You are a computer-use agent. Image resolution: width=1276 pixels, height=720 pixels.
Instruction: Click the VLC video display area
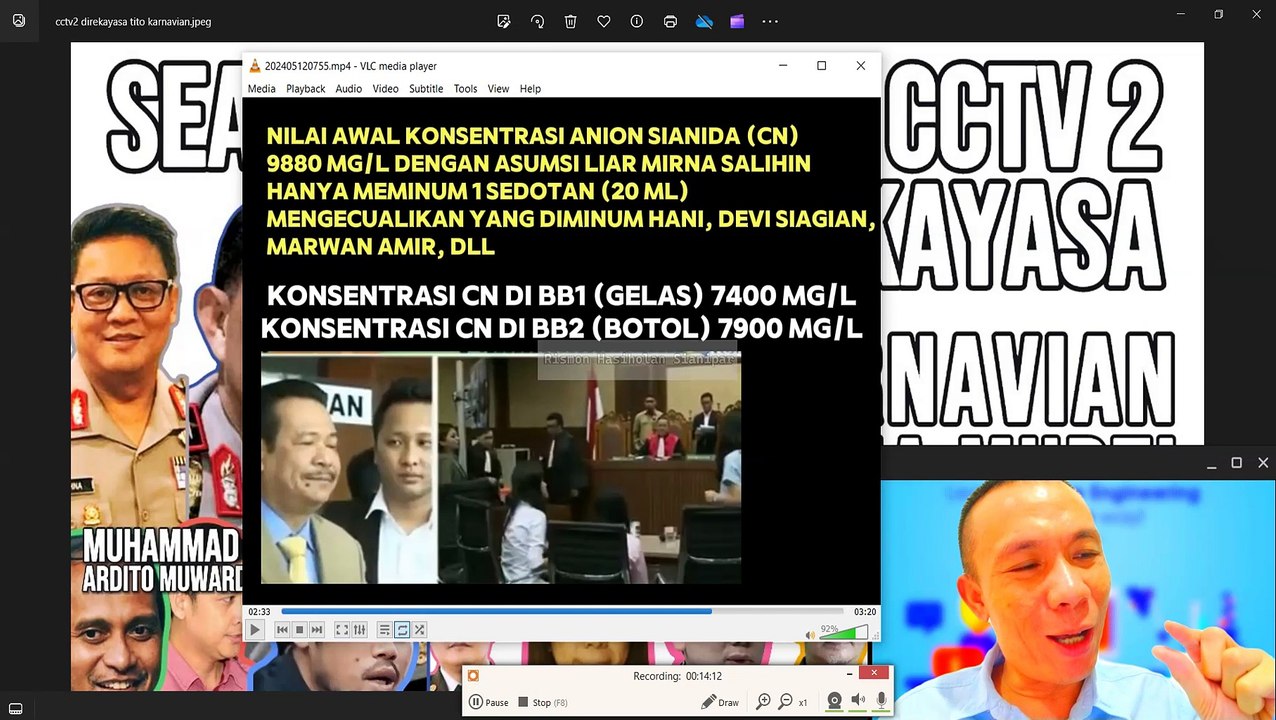(x=561, y=349)
